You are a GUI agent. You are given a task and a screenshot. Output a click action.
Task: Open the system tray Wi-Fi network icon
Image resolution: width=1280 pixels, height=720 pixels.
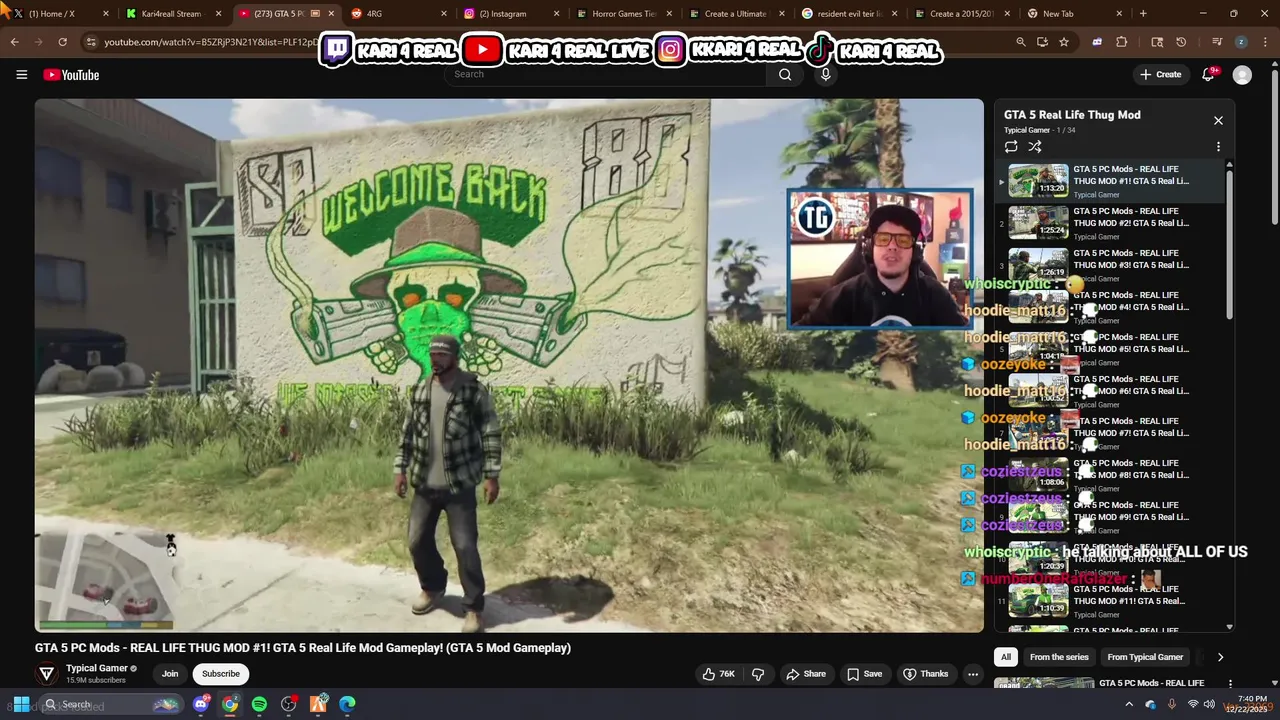pos(1193,704)
